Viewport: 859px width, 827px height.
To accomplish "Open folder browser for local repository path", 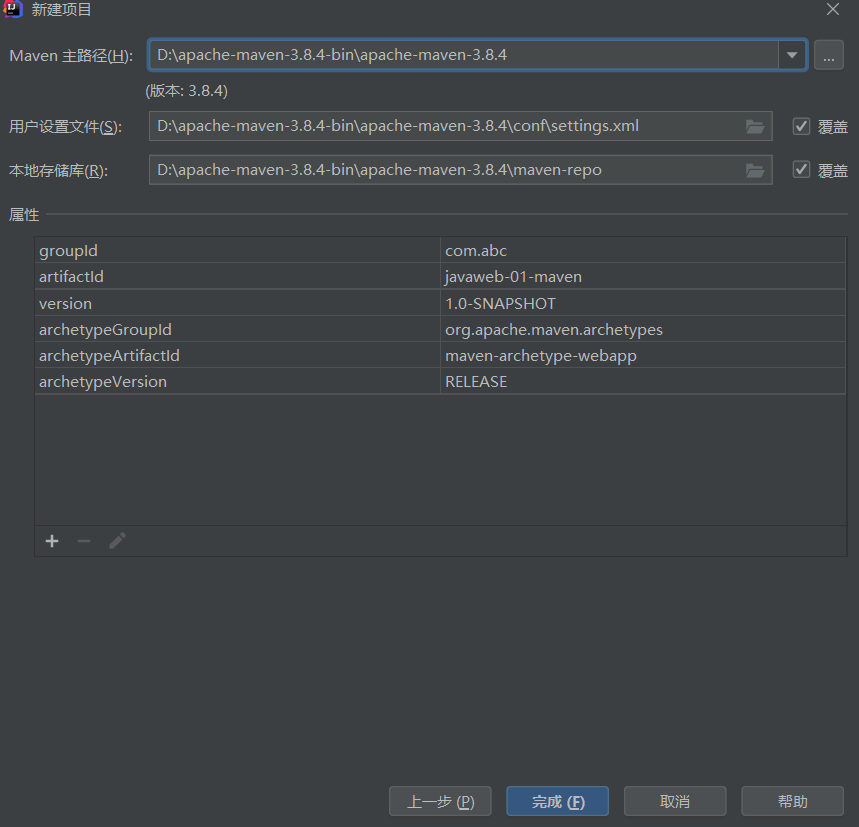I will coord(755,170).
